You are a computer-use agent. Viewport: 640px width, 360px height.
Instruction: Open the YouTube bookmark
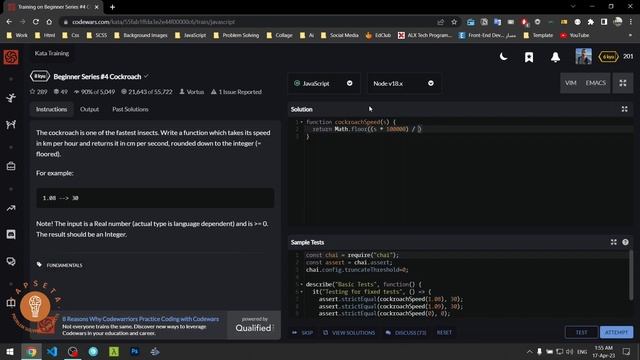pyautogui.click(x=575, y=36)
